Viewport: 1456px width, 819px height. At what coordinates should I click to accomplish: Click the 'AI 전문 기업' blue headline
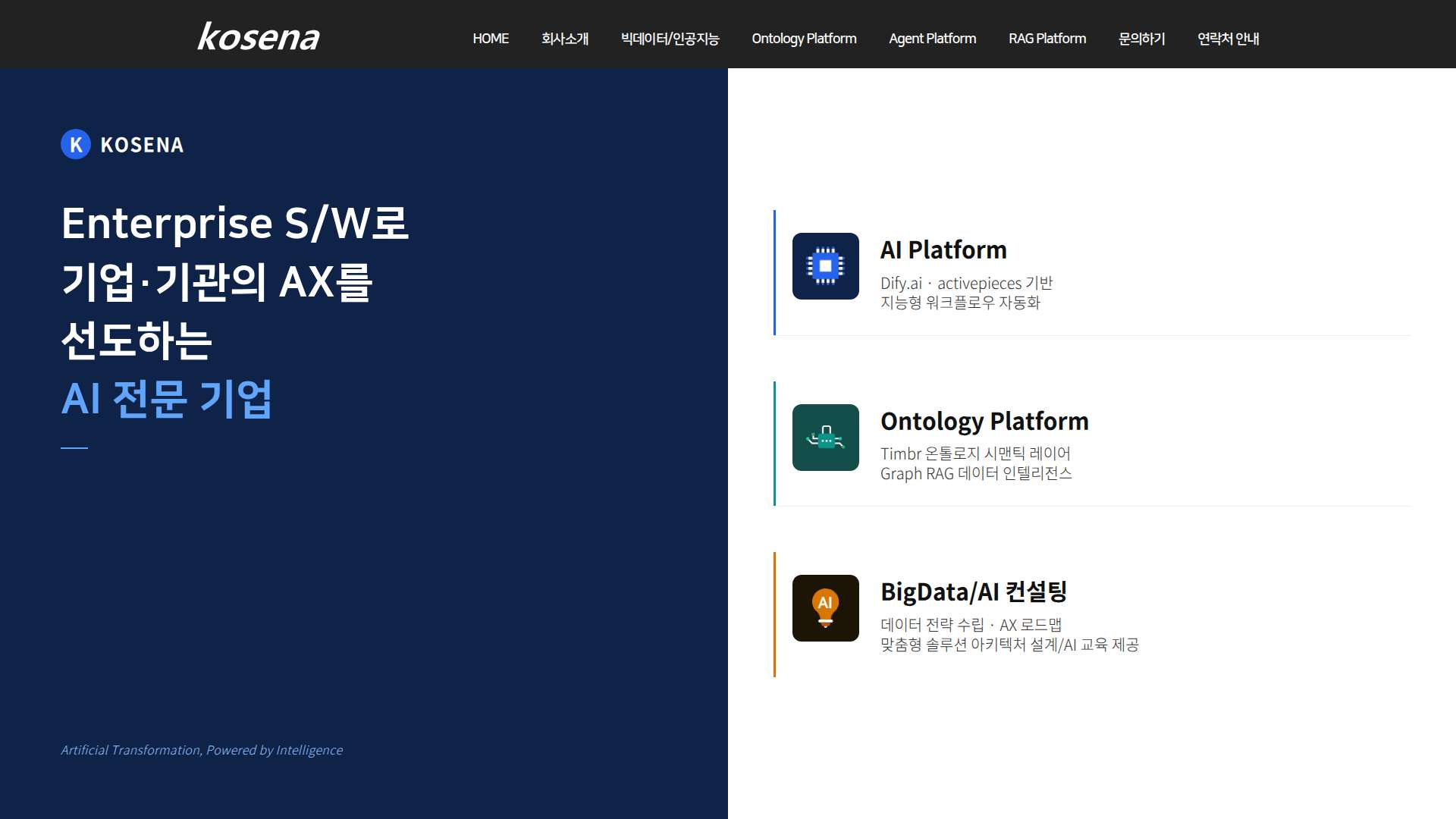coord(166,398)
